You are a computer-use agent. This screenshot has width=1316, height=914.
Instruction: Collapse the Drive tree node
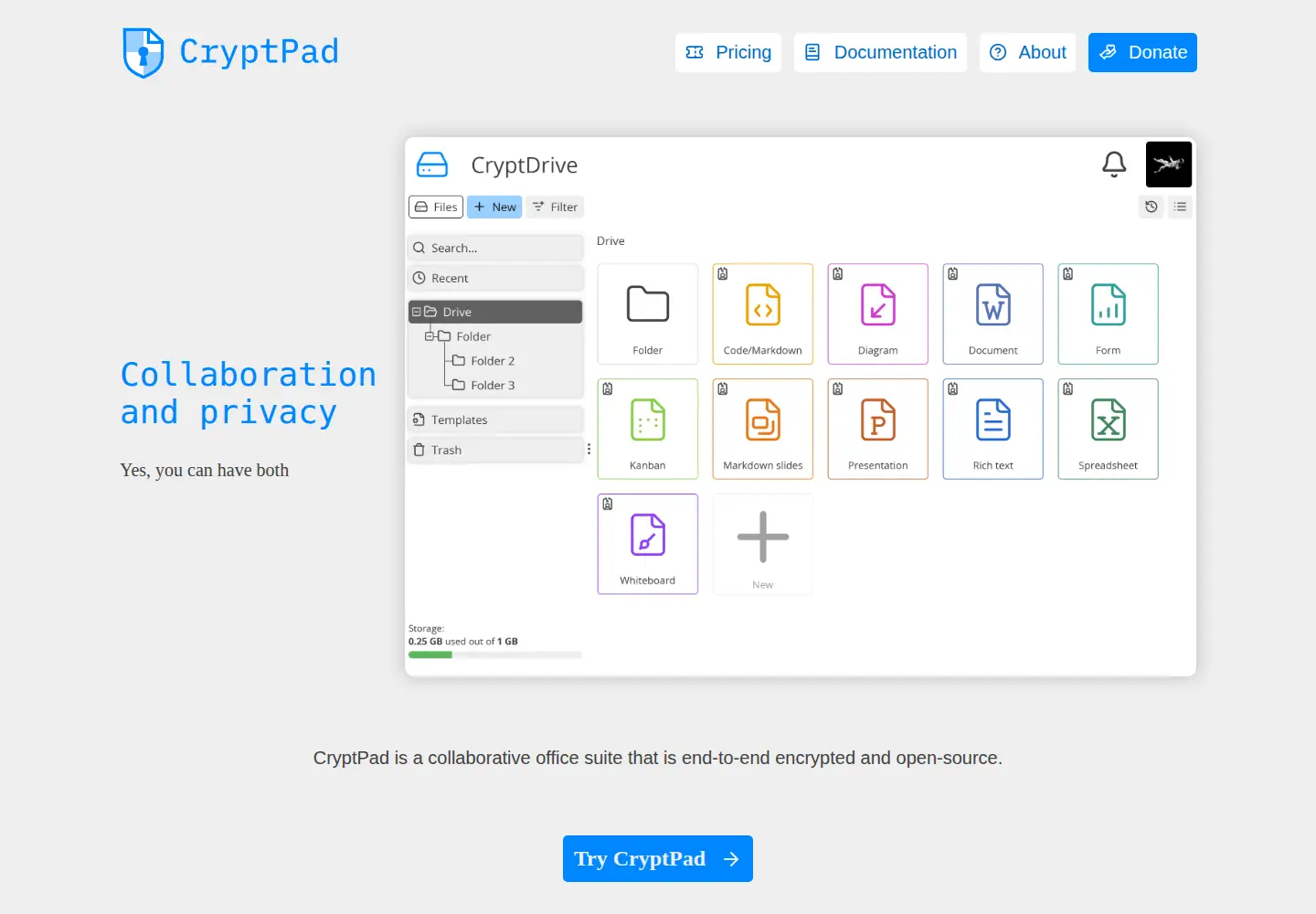click(x=417, y=312)
